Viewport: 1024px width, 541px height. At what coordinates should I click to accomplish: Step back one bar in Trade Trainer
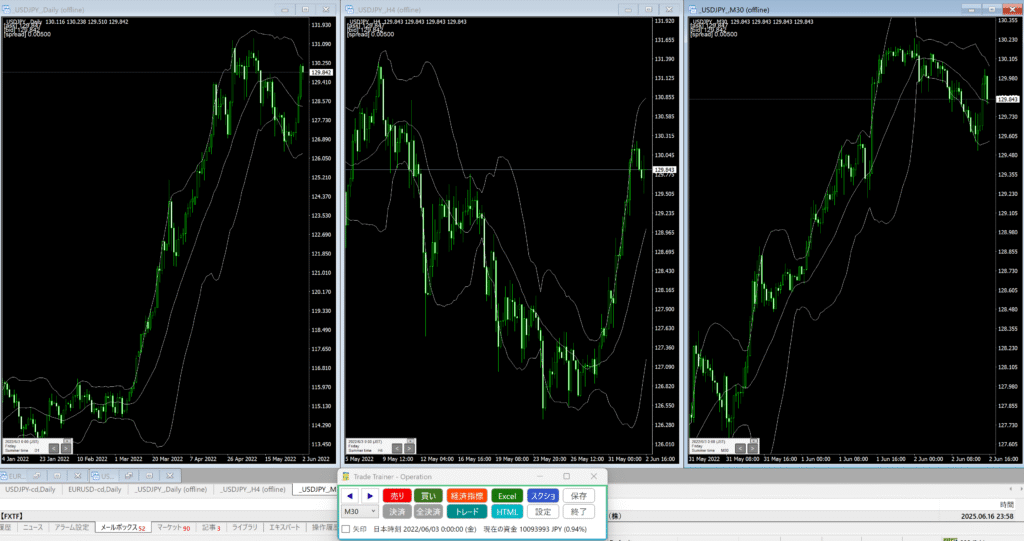click(349, 496)
